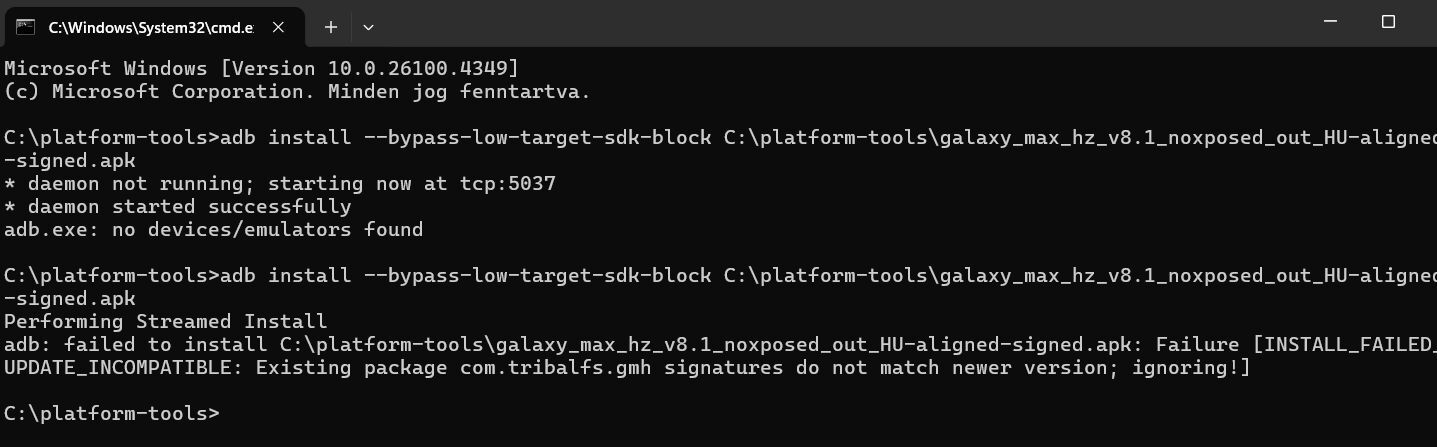Viewport: 1437px width, 447px height.
Task: Open a new terminal tab with plus
Action: tap(331, 27)
